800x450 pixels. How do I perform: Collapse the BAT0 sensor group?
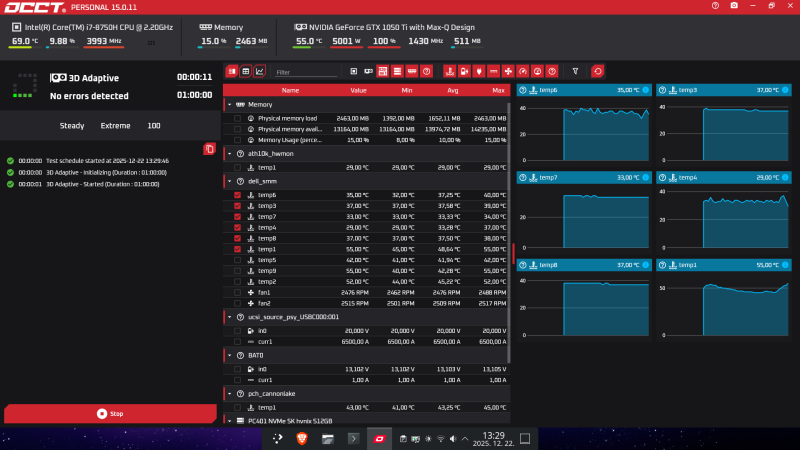(230, 355)
